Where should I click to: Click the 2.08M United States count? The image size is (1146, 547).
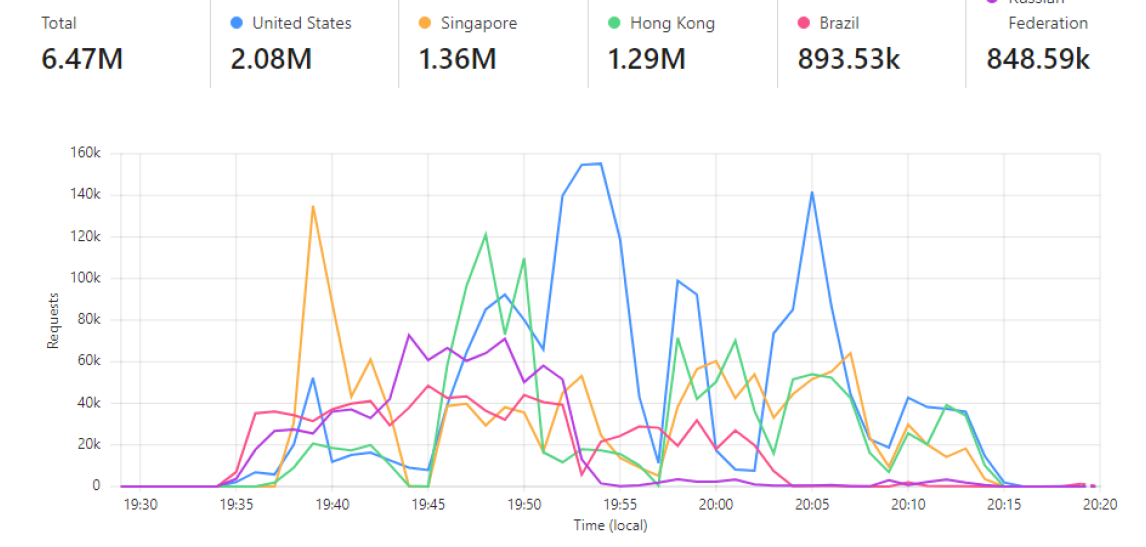(271, 59)
